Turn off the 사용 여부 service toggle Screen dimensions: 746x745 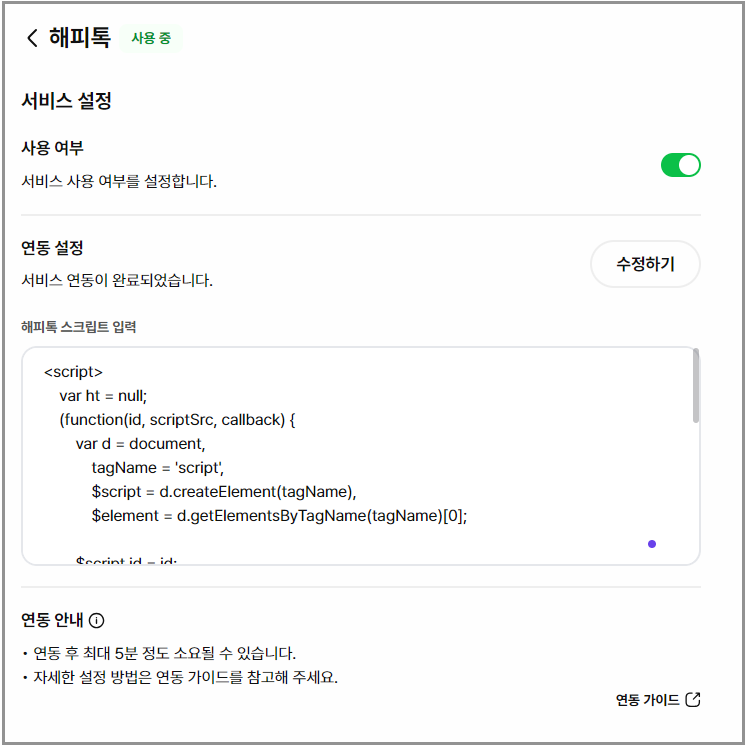point(680,165)
